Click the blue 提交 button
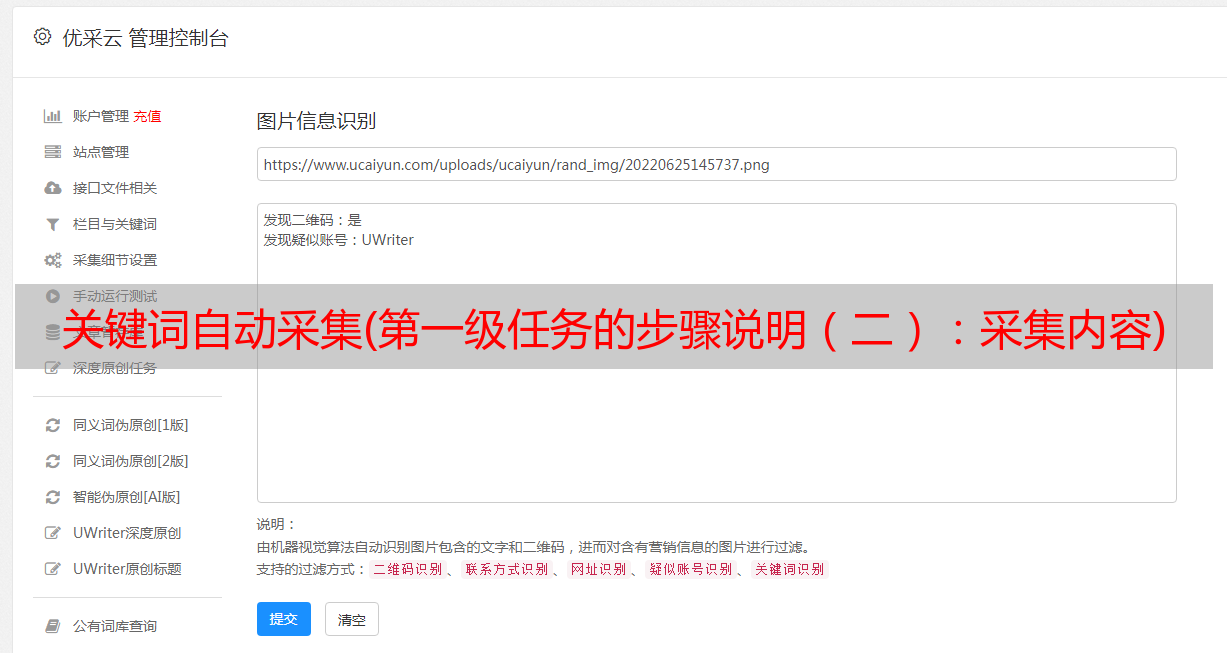Viewport: 1227px width, 653px height. [x=284, y=619]
